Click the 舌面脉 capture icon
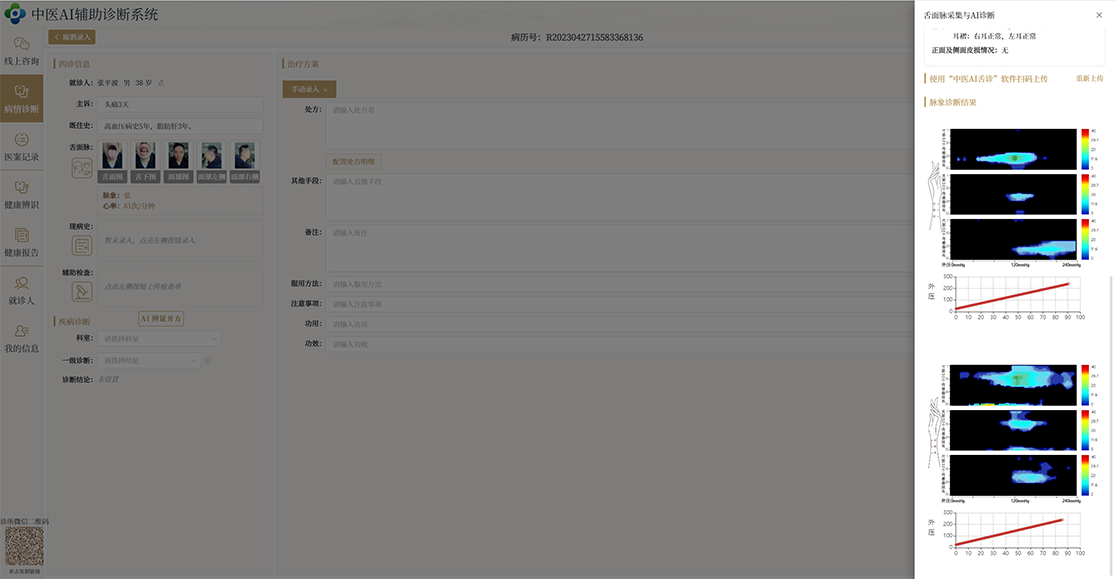Image resolution: width=1115 pixels, height=579 pixels. [x=82, y=168]
